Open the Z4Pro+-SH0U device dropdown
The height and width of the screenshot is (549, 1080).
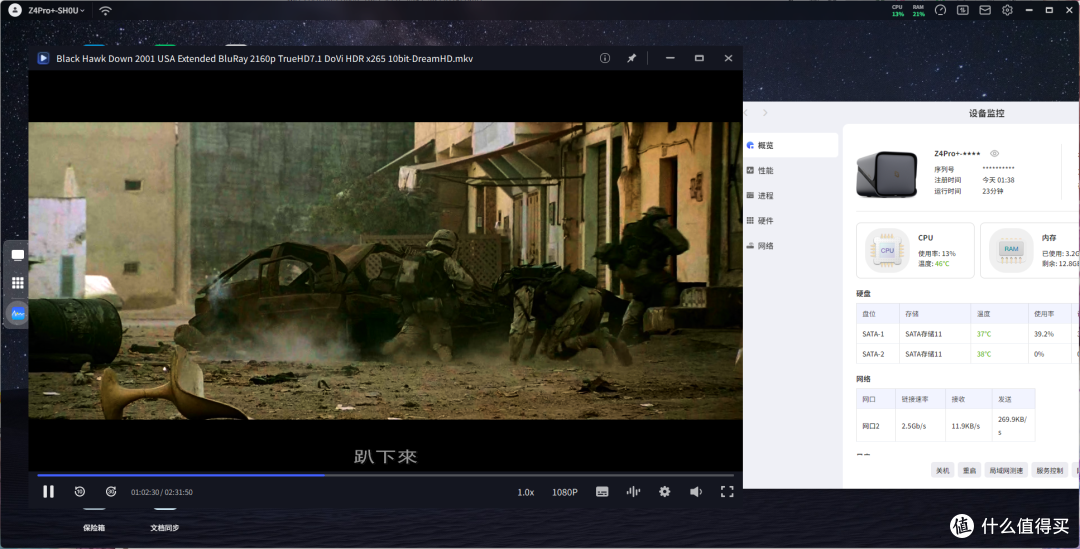[56, 10]
